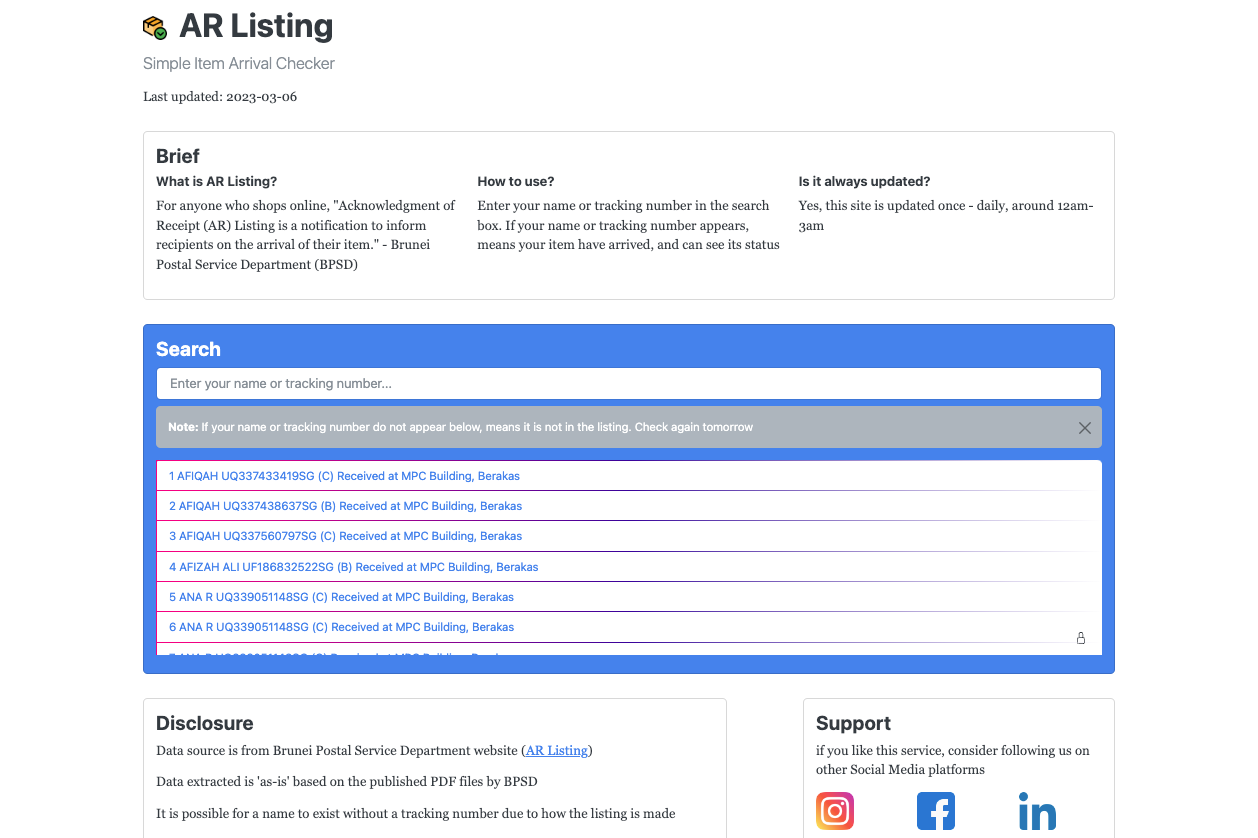Image resolution: width=1258 pixels, height=838 pixels.
Task: Click the package box logo icon
Action: 155,27
